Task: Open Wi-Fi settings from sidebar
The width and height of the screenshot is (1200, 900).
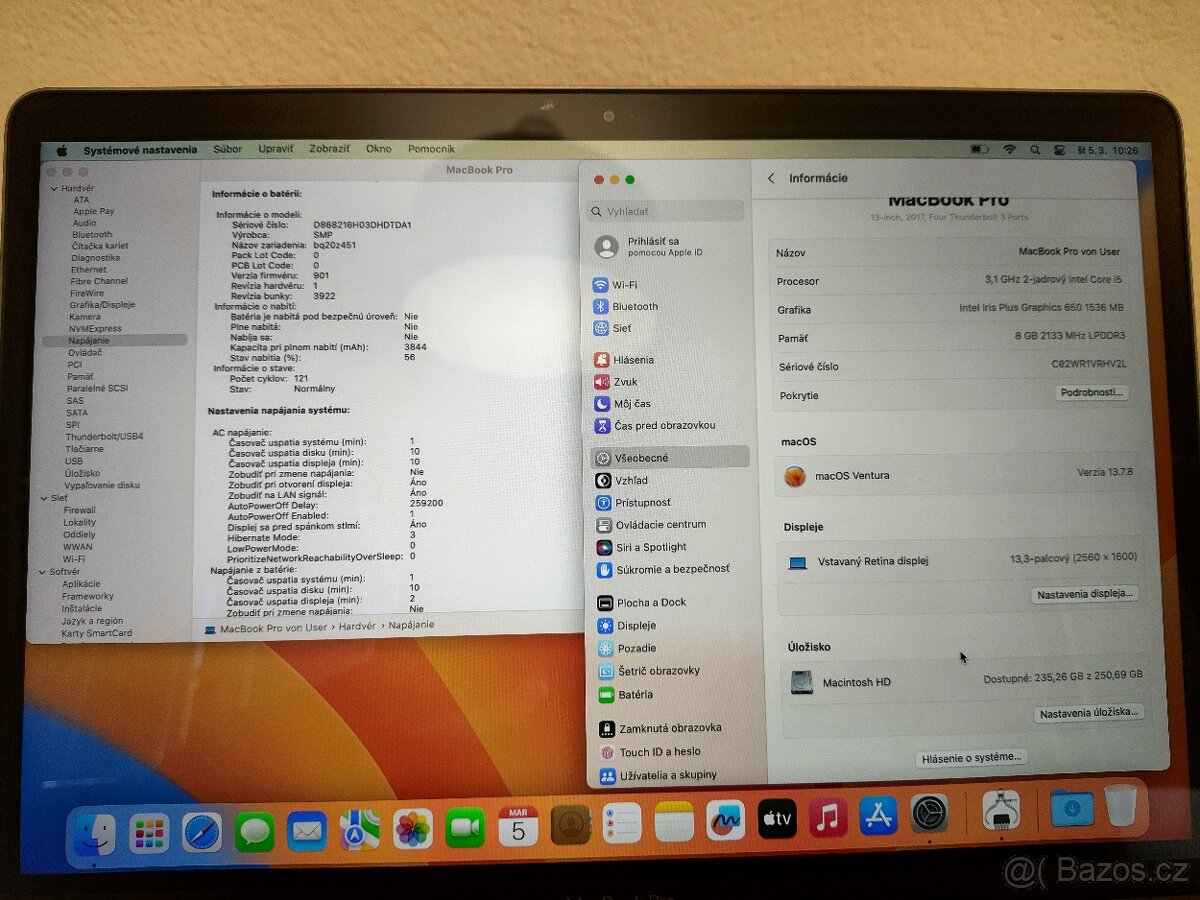Action: (x=623, y=284)
